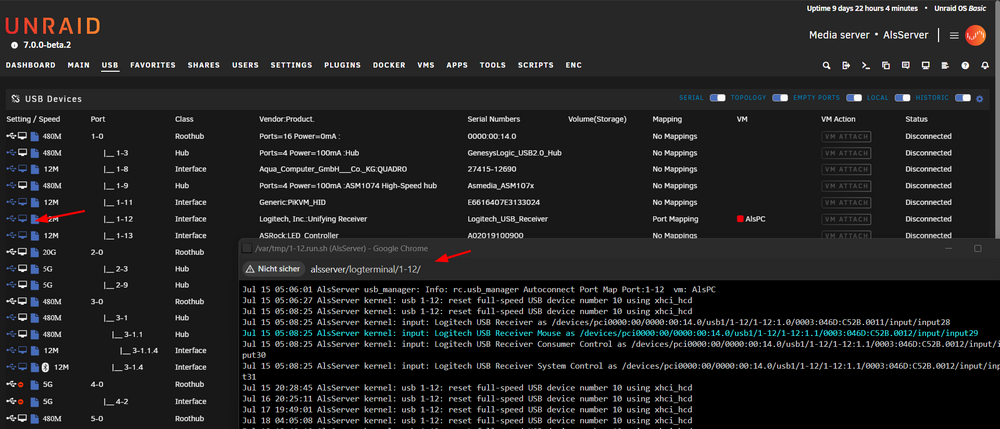Toggle the Empty Ports switch
This screenshot has width=1000, height=429.
[x=854, y=98]
